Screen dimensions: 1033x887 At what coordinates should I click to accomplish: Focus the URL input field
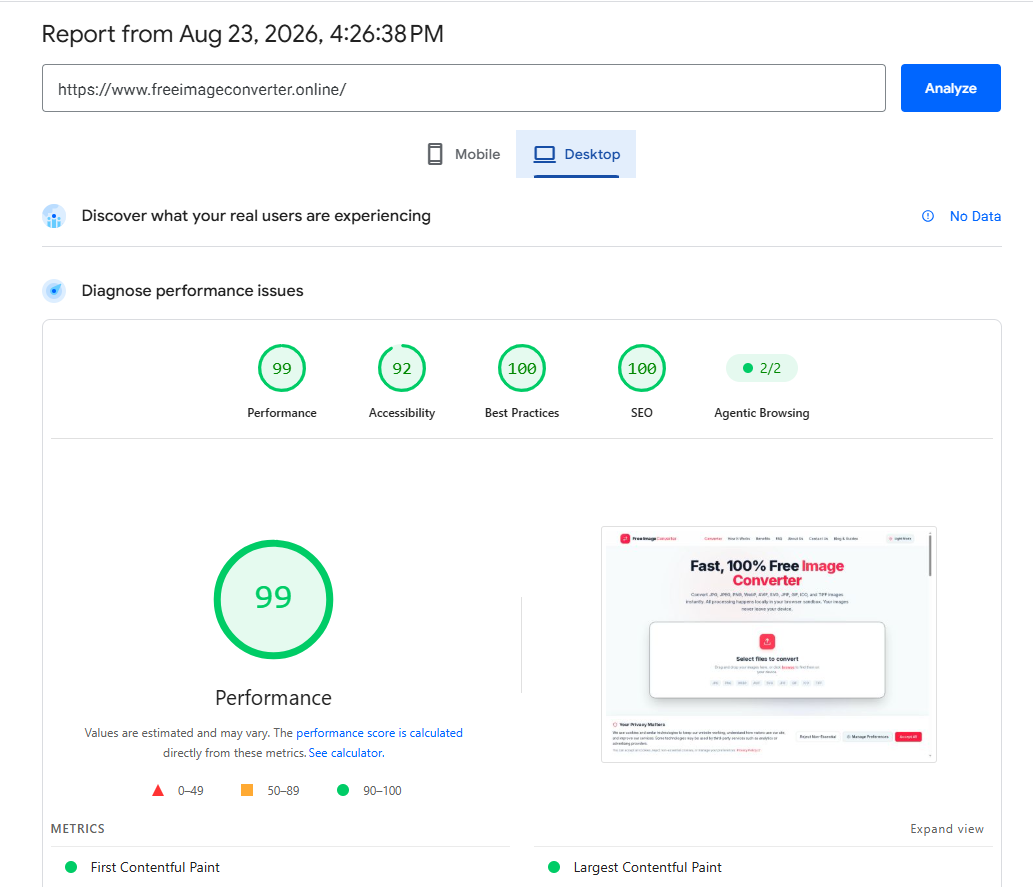tap(463, 88)
